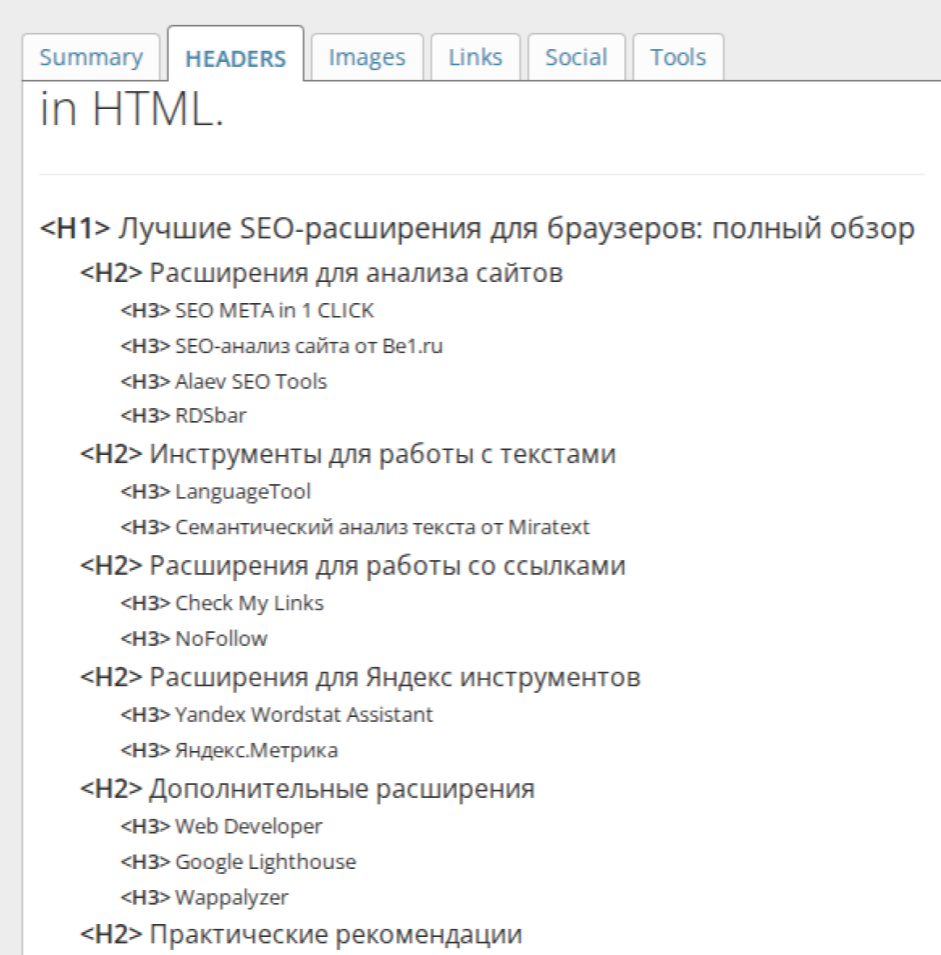This screenshot has height=955, width=941.
Task: Click H3 'Check My Links'
Action: (222, 603)
